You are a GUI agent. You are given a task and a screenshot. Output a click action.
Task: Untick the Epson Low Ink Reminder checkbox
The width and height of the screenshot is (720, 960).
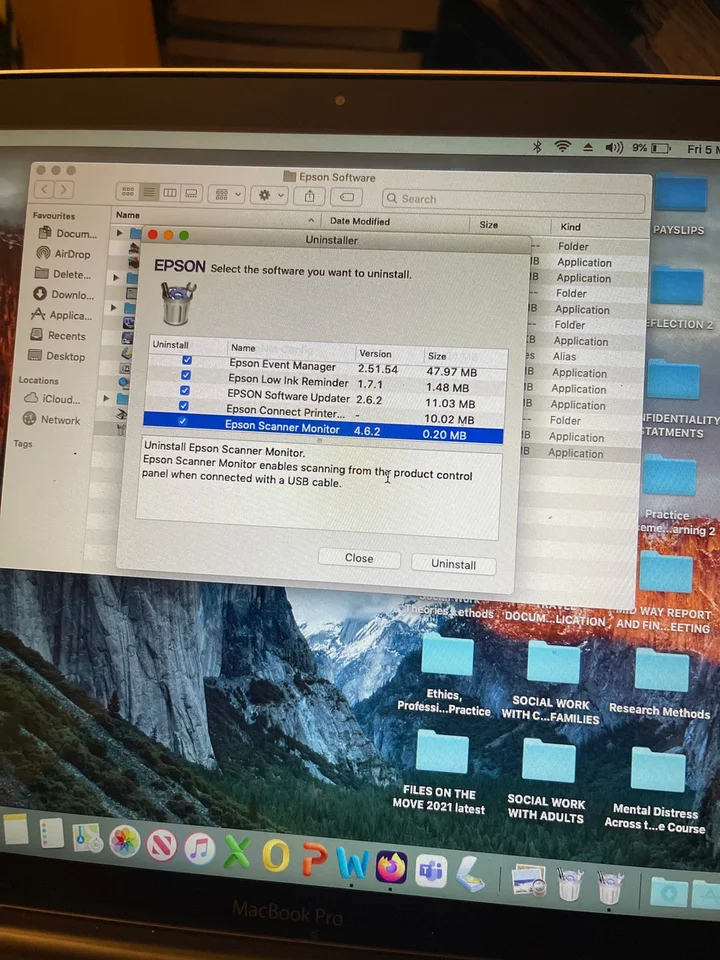pyautogui.click(x=186, y=375)
